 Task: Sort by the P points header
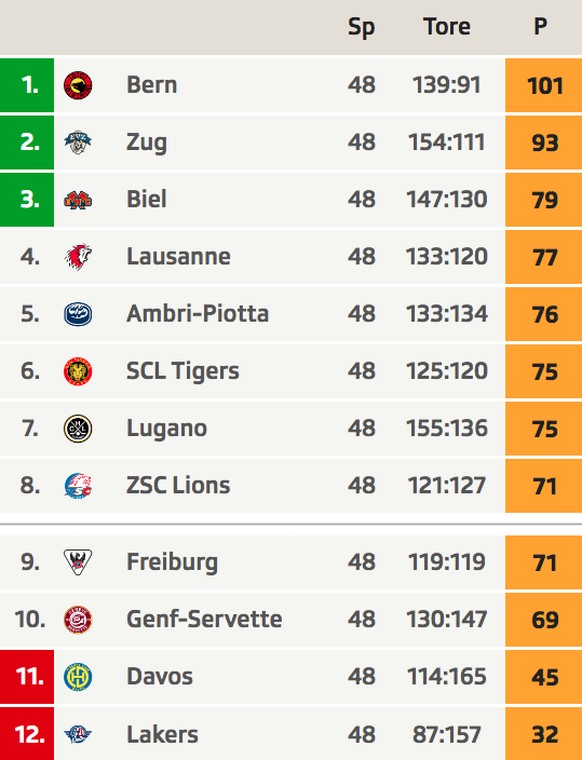pyautogui.click(x=541, y=26)
